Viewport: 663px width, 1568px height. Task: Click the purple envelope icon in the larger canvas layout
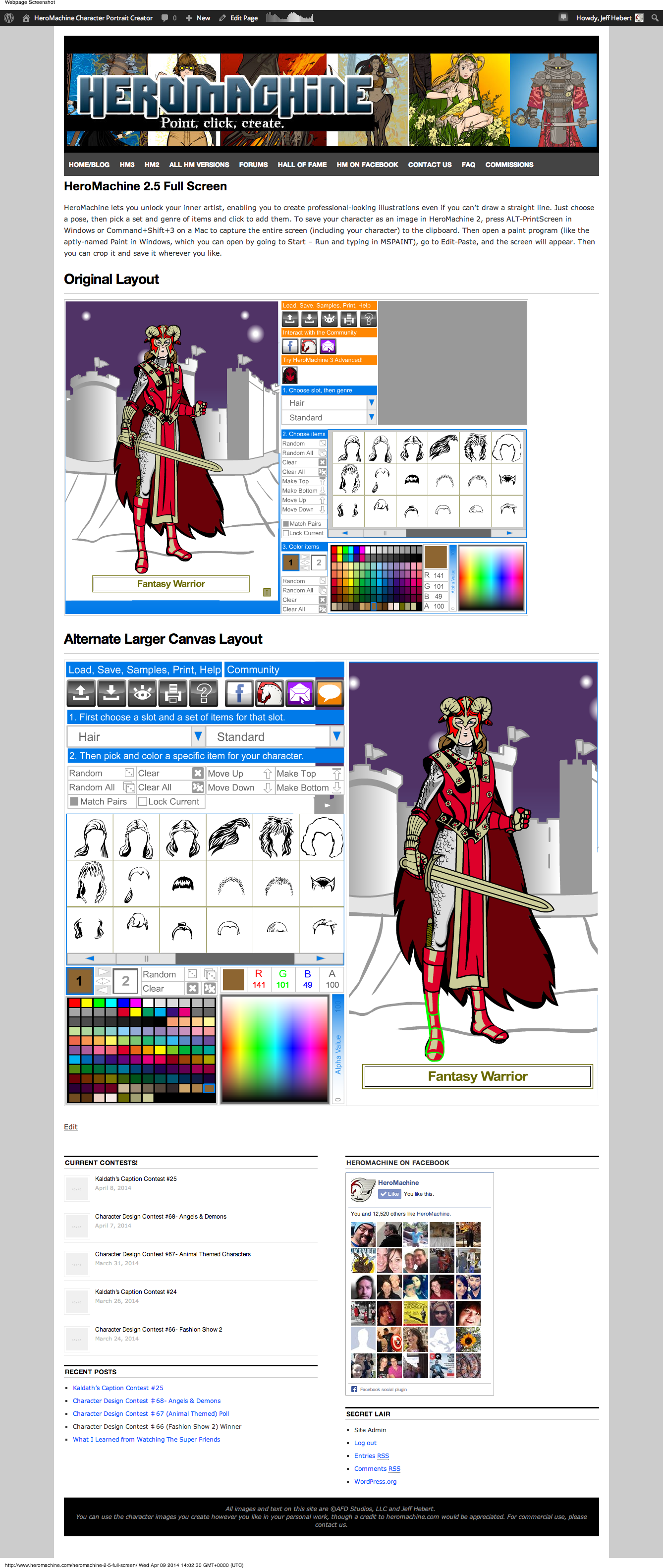[x=299, y=693]
